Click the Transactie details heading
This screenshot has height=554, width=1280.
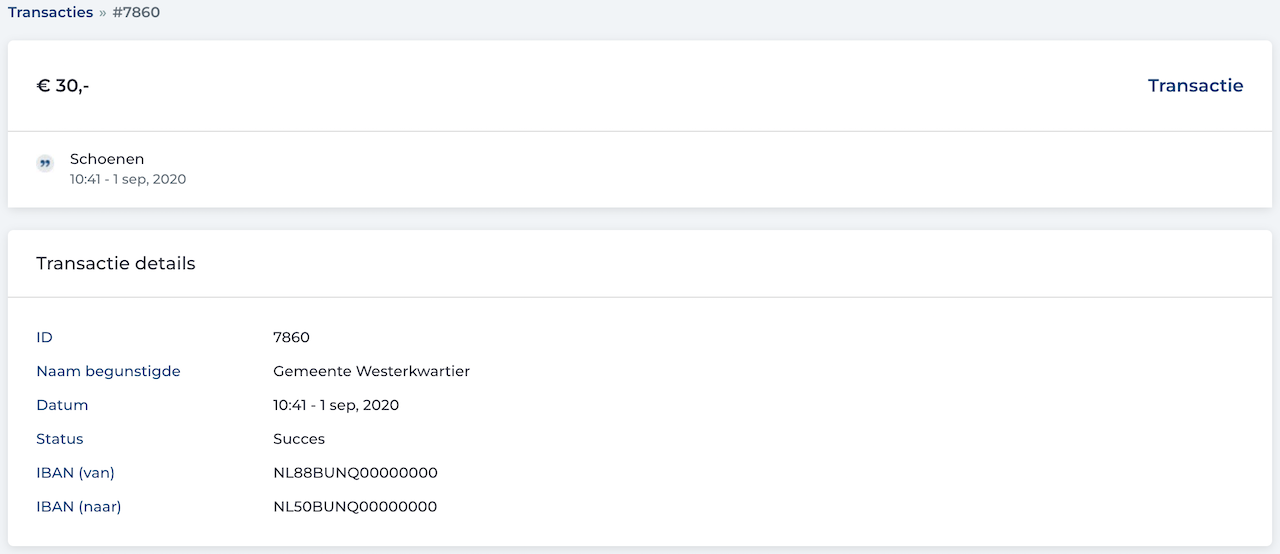tap(116, 264)
